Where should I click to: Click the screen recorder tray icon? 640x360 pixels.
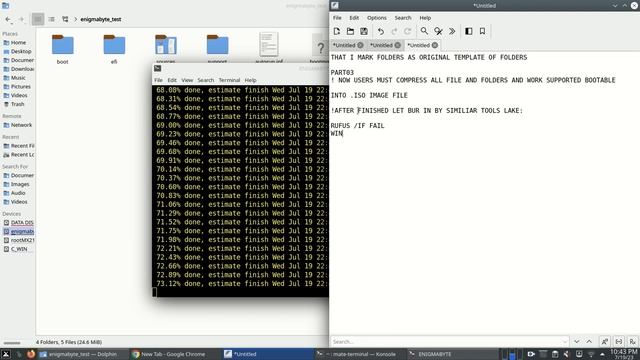point(531,354)
